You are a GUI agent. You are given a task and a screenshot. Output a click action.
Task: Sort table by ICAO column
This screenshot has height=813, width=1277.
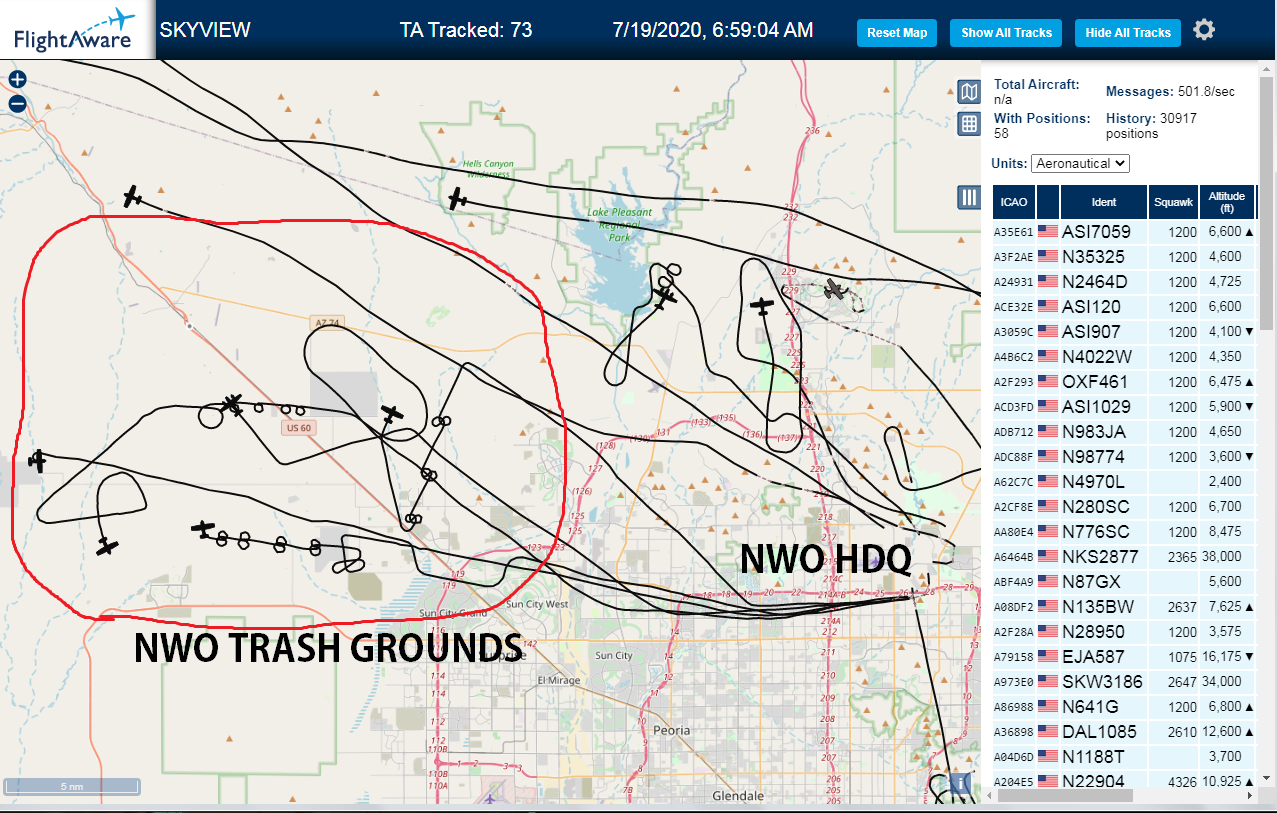coord(1014,202)
